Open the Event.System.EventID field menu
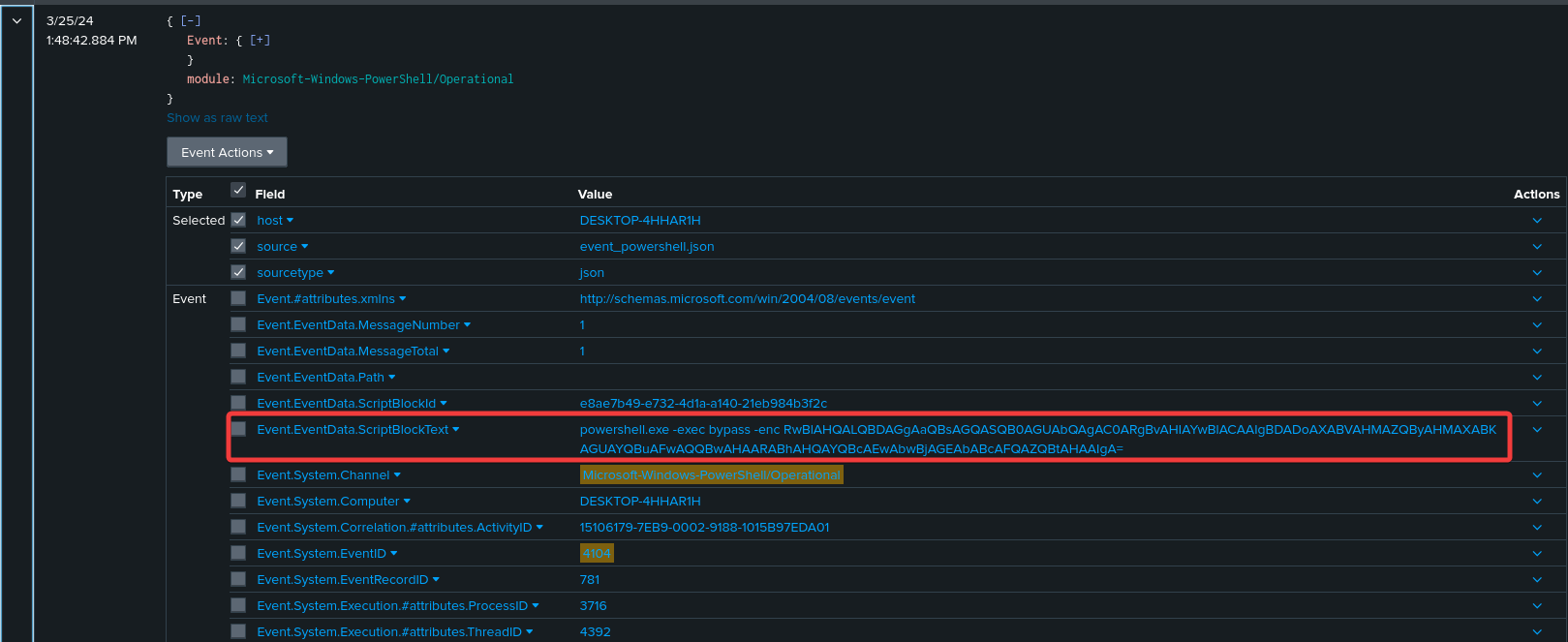Screen dimensions: 1568x642 tap(327, 554)
